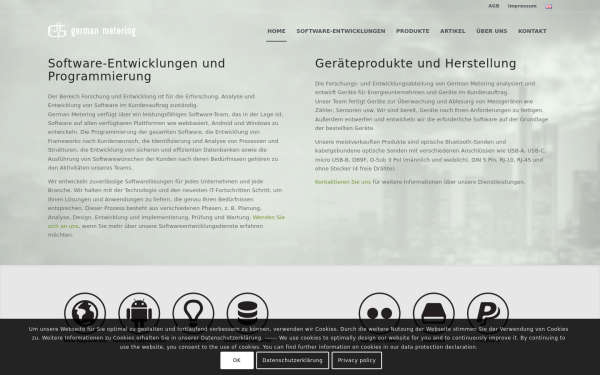600x375 pixels.
Task: Go to the KONTAKT page
Action: click(532, 31)
